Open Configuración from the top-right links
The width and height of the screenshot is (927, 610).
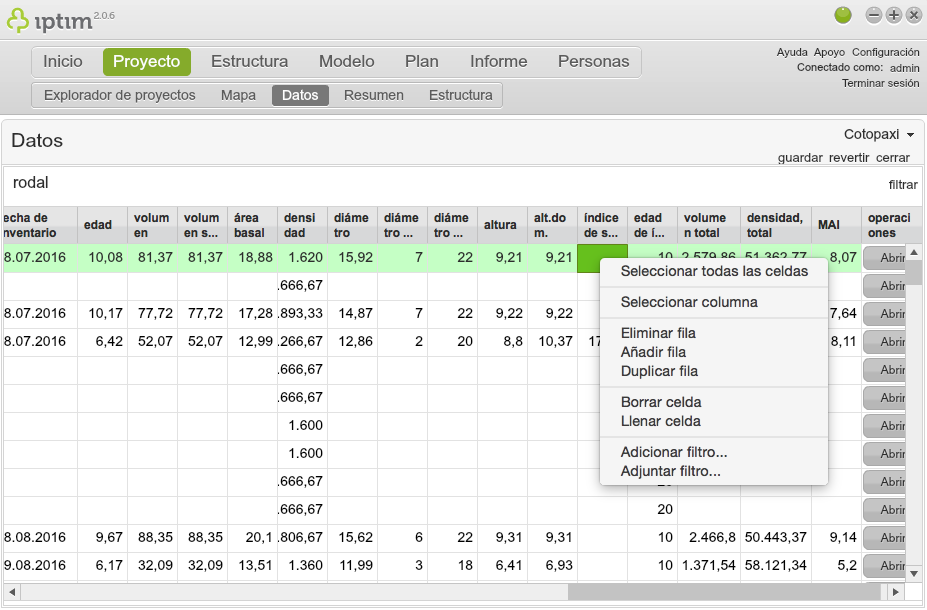point(886,51)
